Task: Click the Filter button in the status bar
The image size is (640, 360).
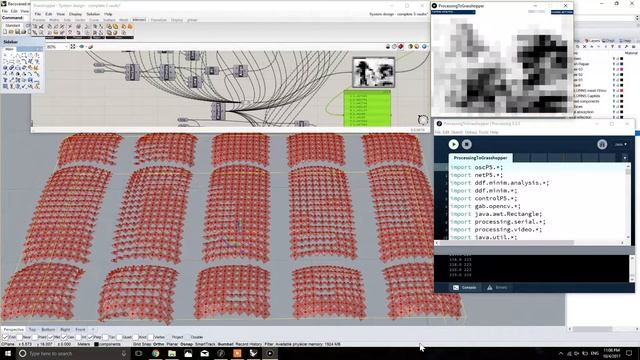Action: click(269, 344)
